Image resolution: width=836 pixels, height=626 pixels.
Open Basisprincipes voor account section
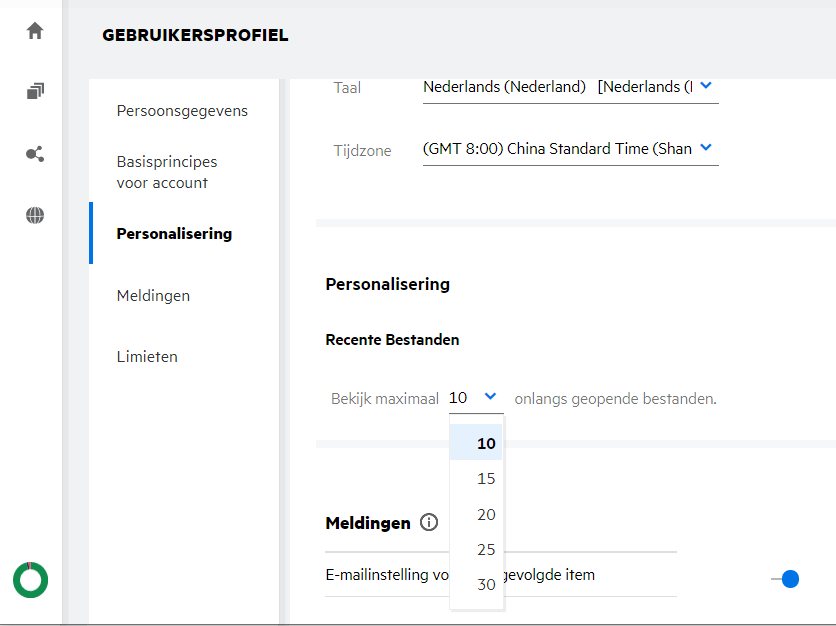166,172
